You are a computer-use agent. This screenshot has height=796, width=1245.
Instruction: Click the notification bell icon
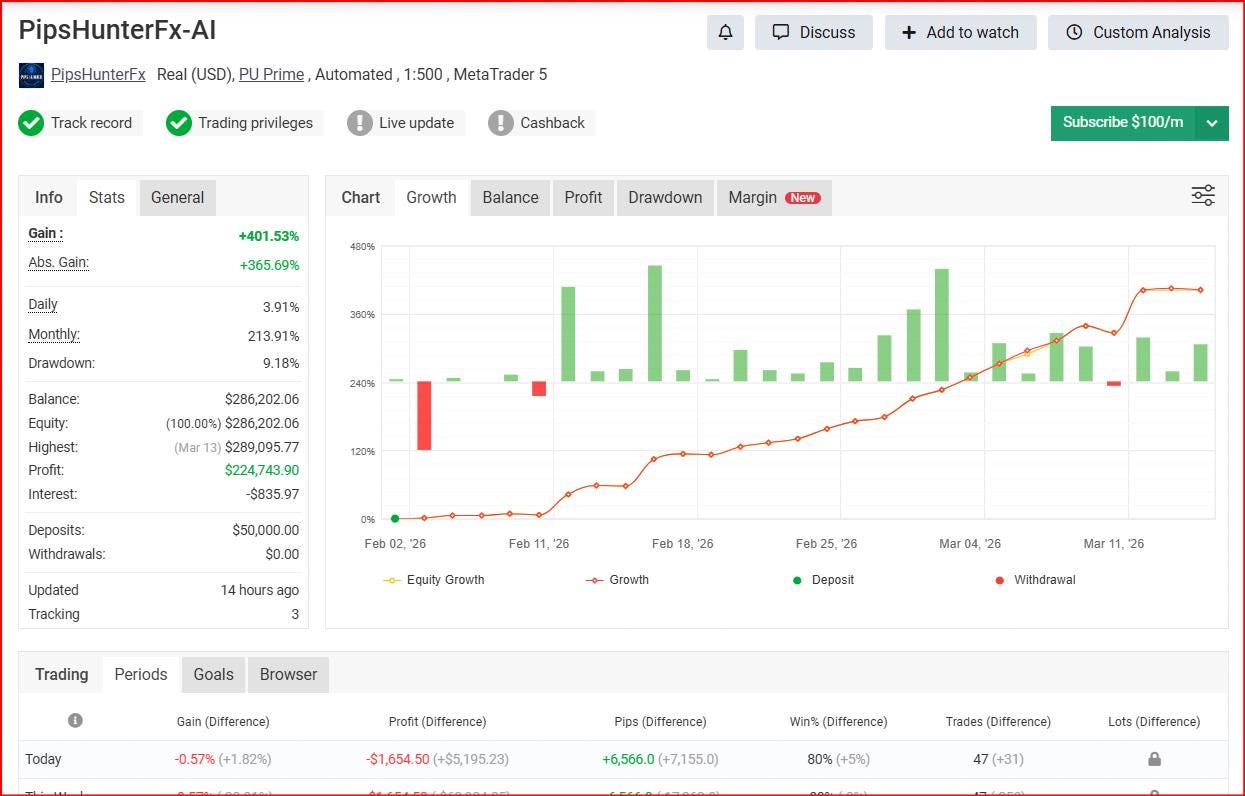tap(725, 32)
